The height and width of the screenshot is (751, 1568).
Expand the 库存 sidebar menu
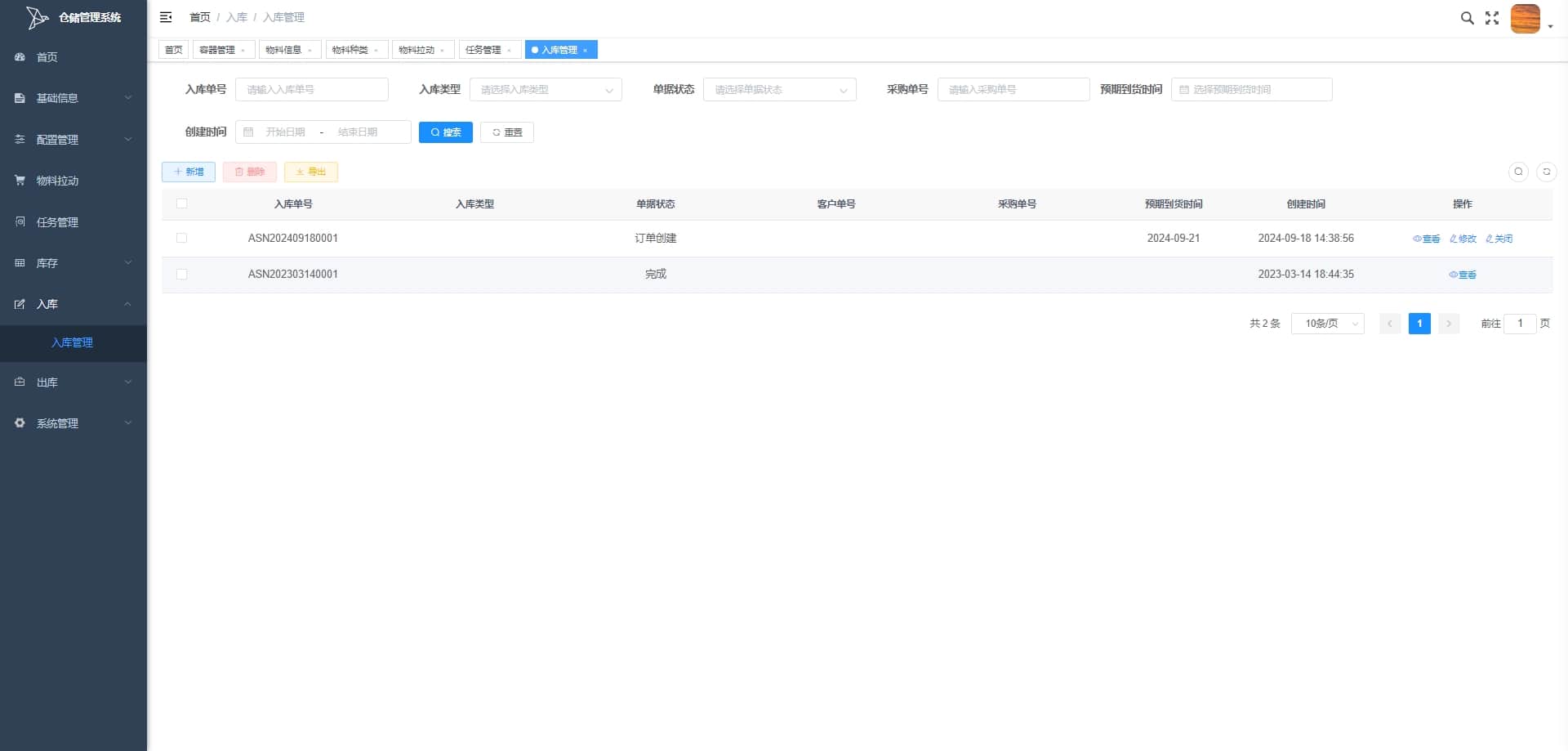click(x=73, y=263)
